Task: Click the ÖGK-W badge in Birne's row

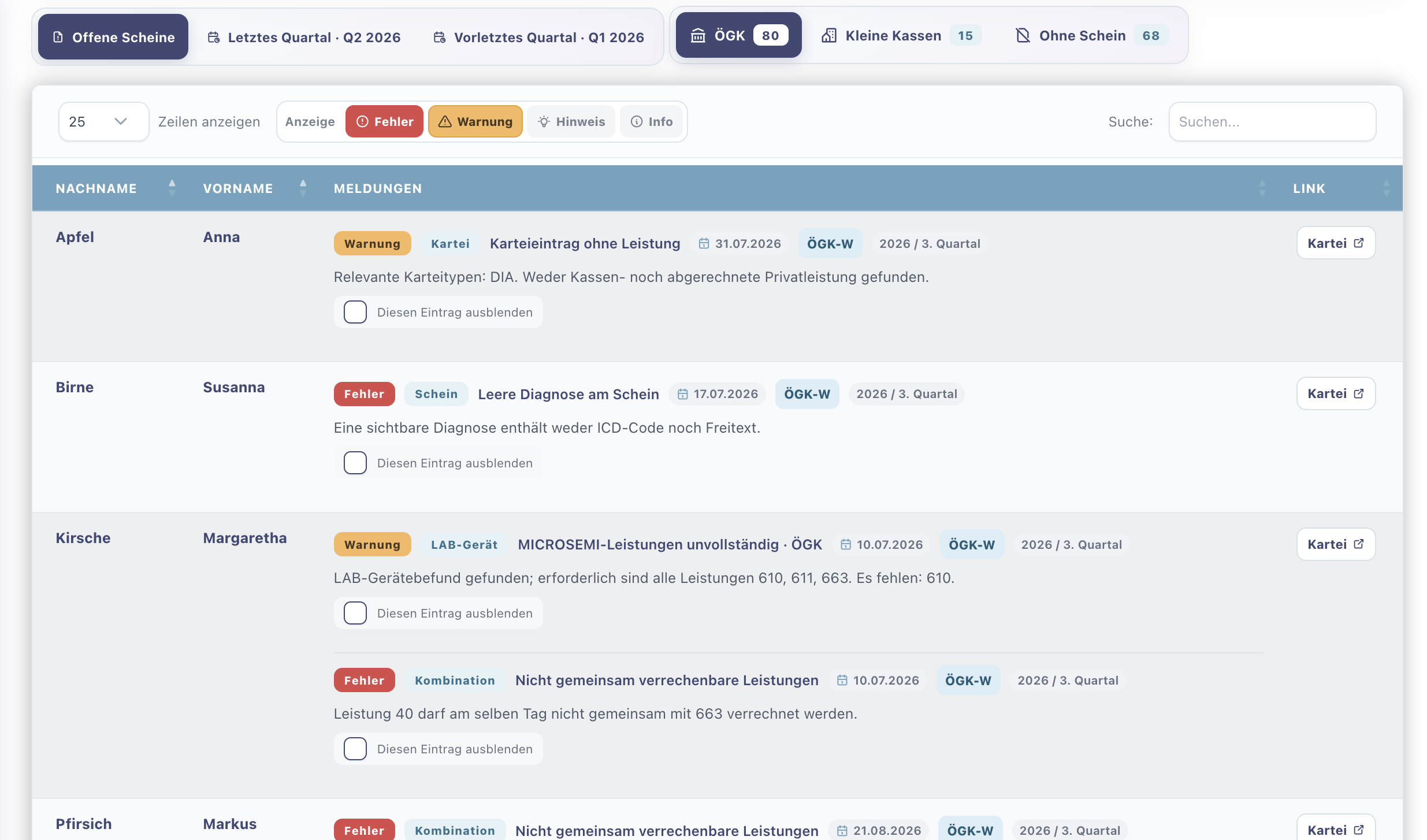Action: (x=807, y=394)
